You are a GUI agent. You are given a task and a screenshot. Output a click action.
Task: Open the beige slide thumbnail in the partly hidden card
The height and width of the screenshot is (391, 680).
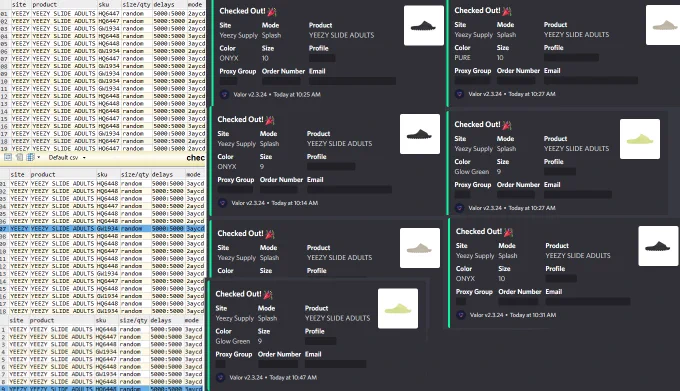[x=420, y=248]
